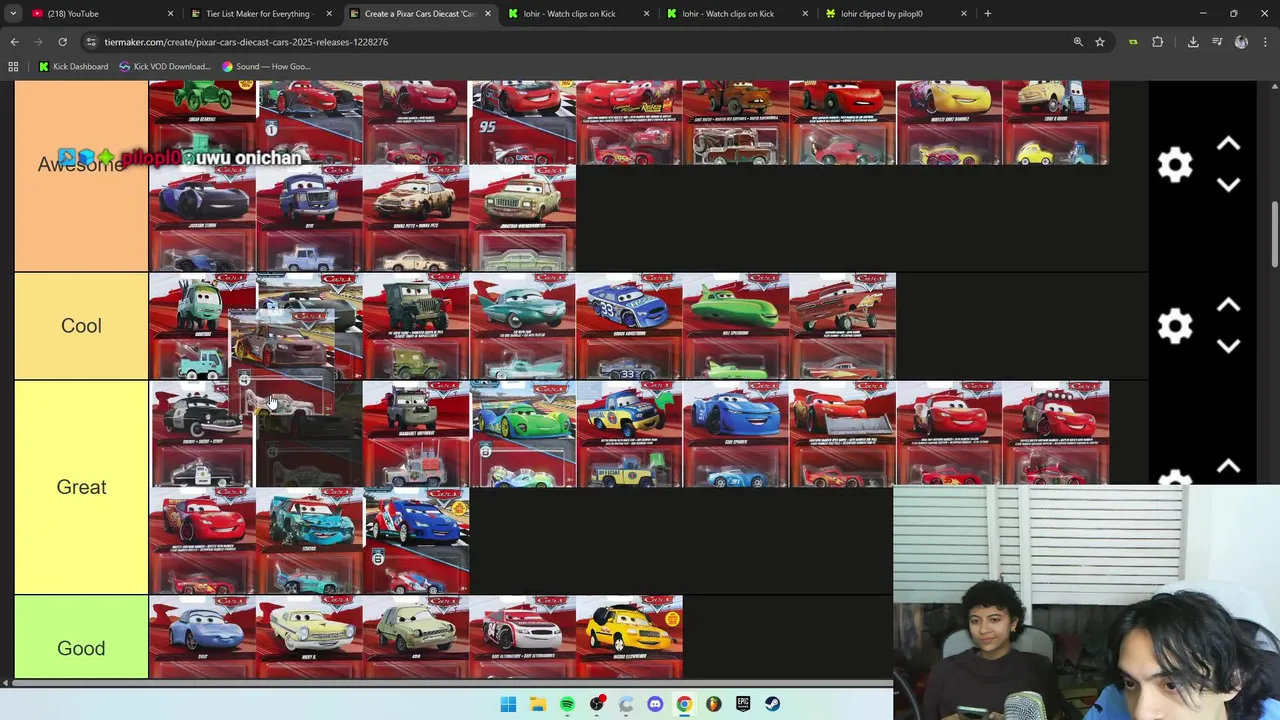Move the Cool tier row up
1280x720 pixels.
(x=1228, y=305)
